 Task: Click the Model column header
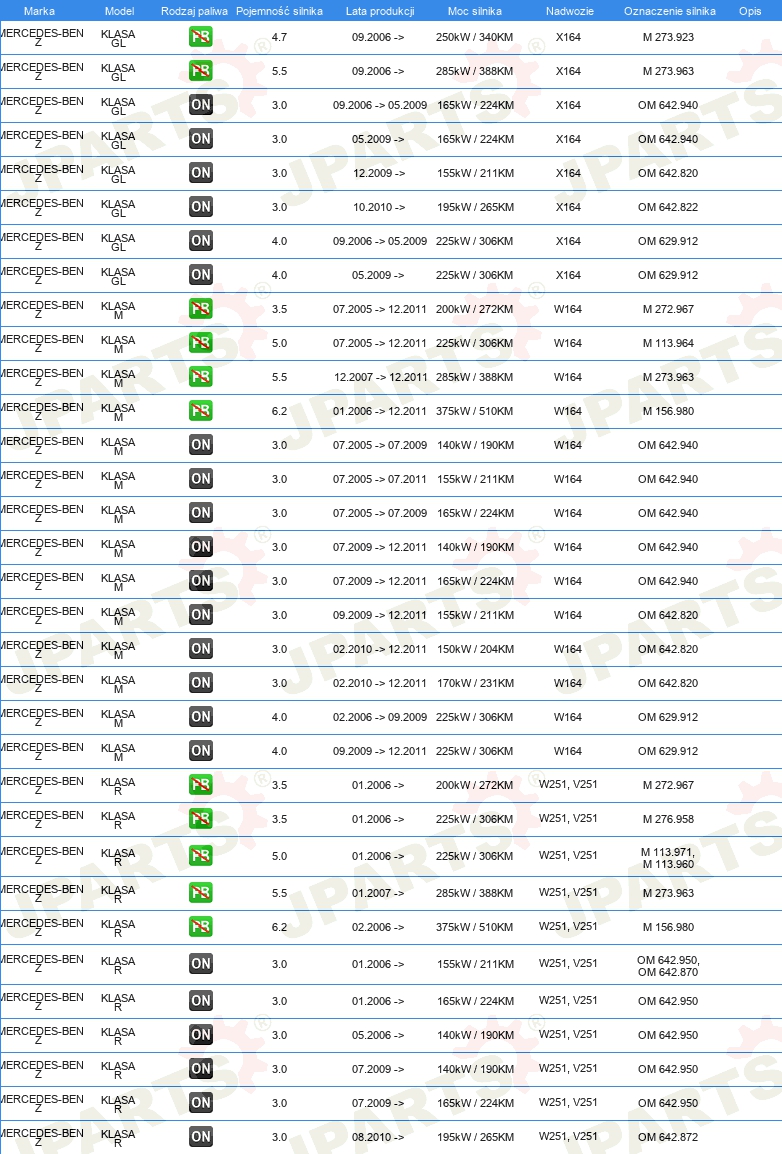(119, 11)
